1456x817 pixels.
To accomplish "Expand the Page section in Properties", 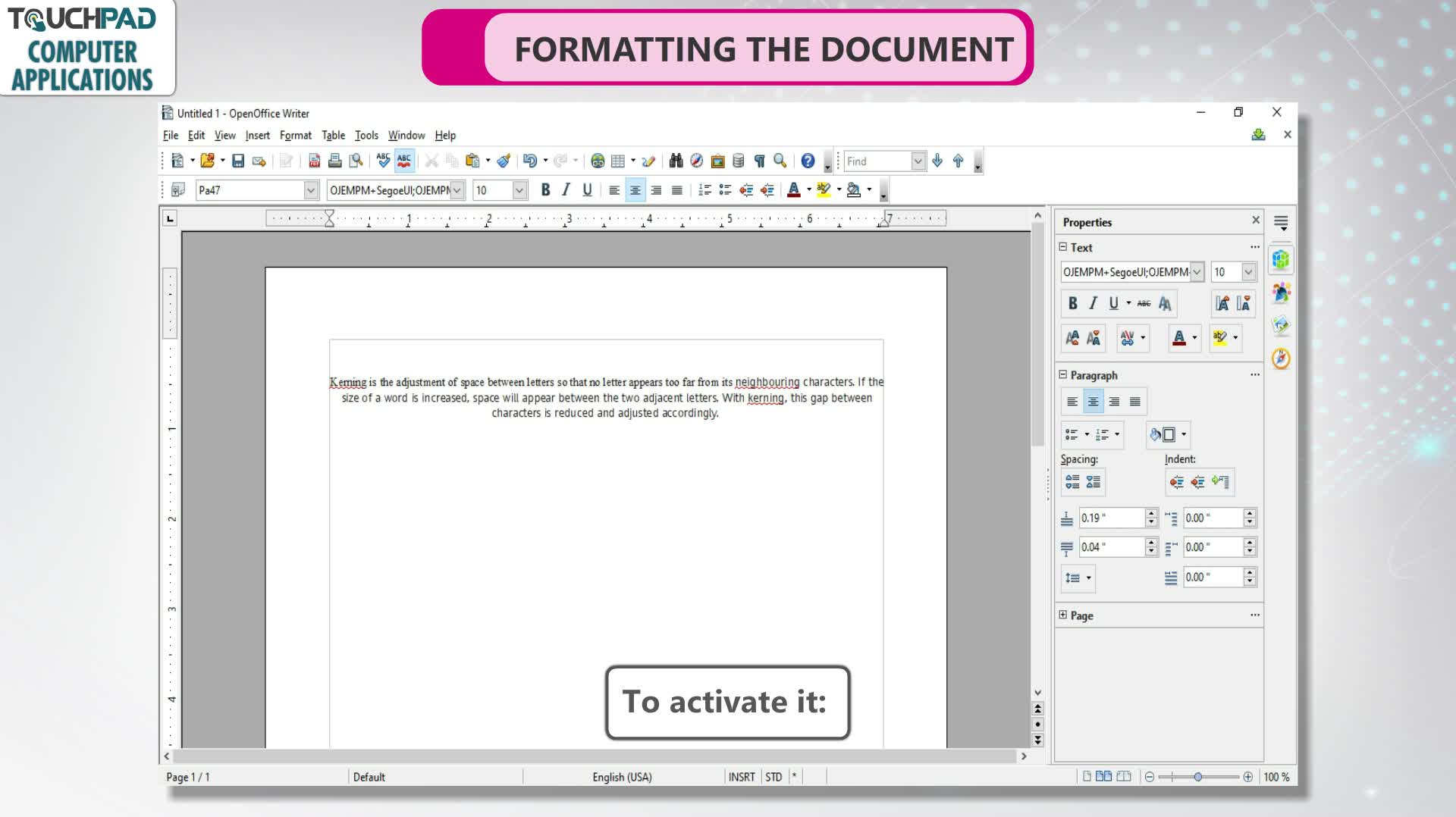I will coord(1063,615).
